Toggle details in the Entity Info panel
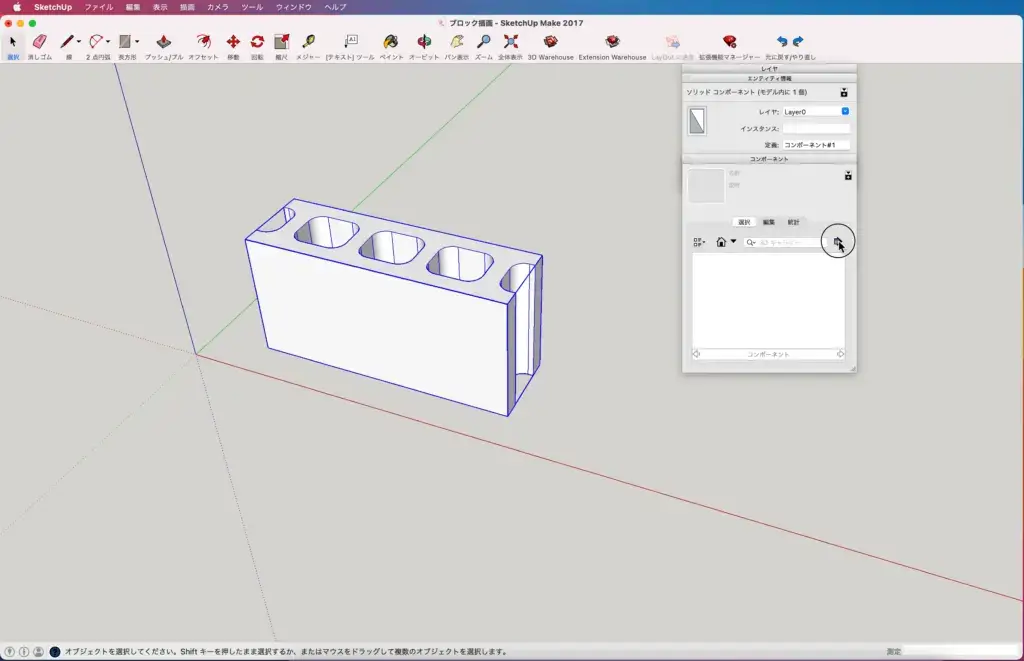Screen dimensions: 1024x661 845,92
